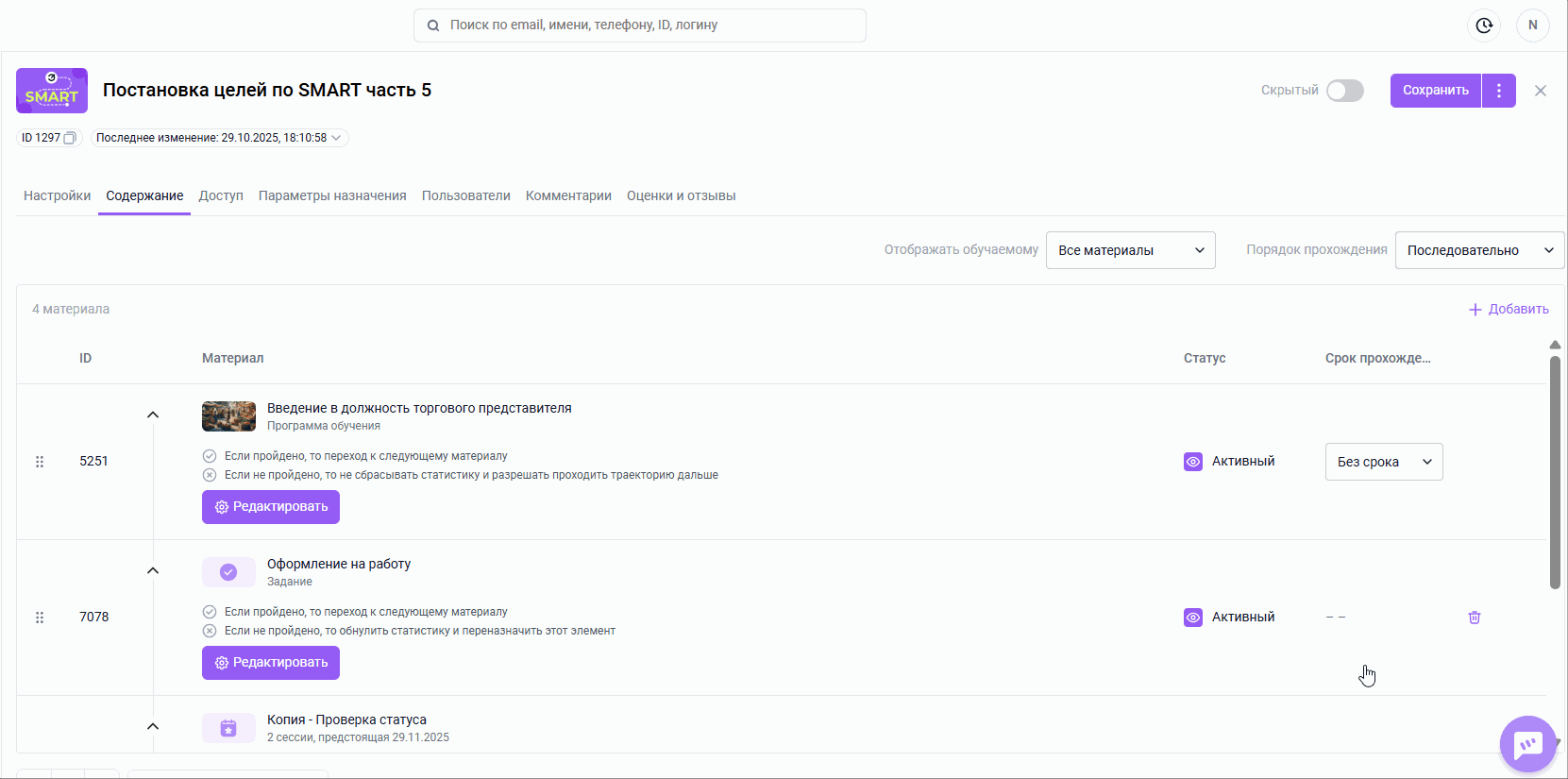
Task: Open the Без срока deadline dropdown
Action: point(1384,462)
